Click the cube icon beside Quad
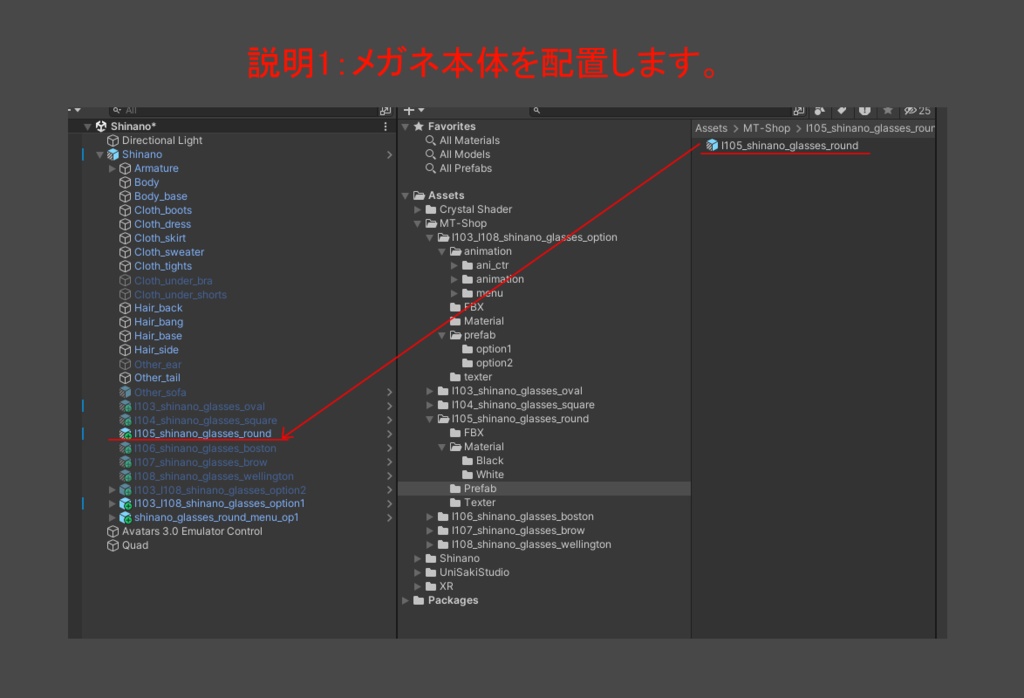 pos(113,545)
